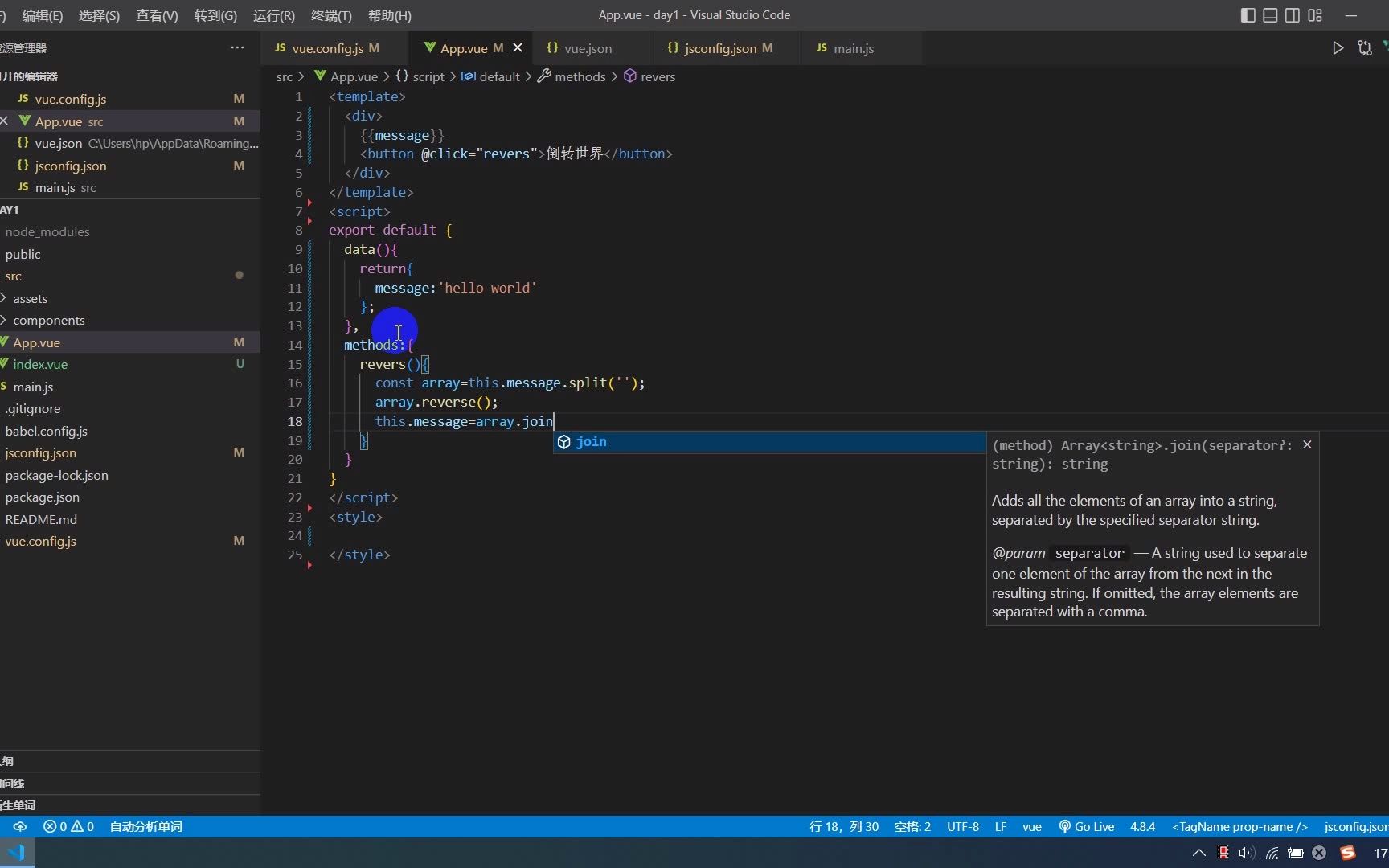Close App.vue from open editors list
Image resolution: width=1389 pixels, height=868 pixels.
tap(5, 121)
